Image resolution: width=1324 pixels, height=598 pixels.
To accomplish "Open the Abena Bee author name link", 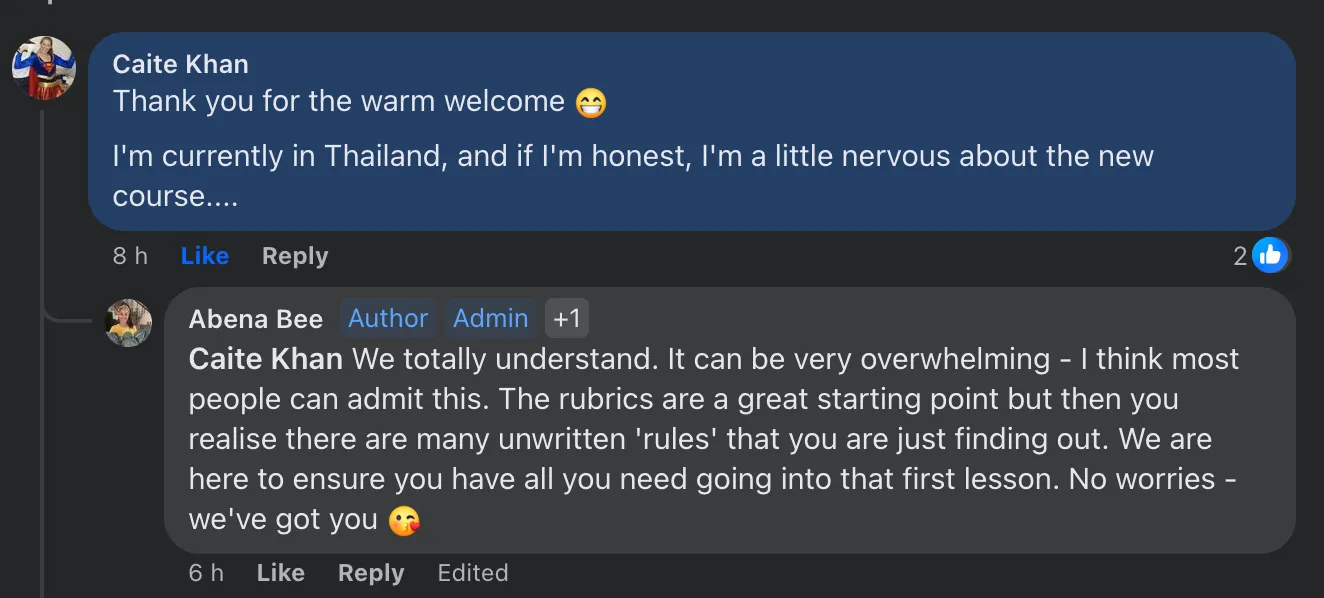I will coord(256,319).
